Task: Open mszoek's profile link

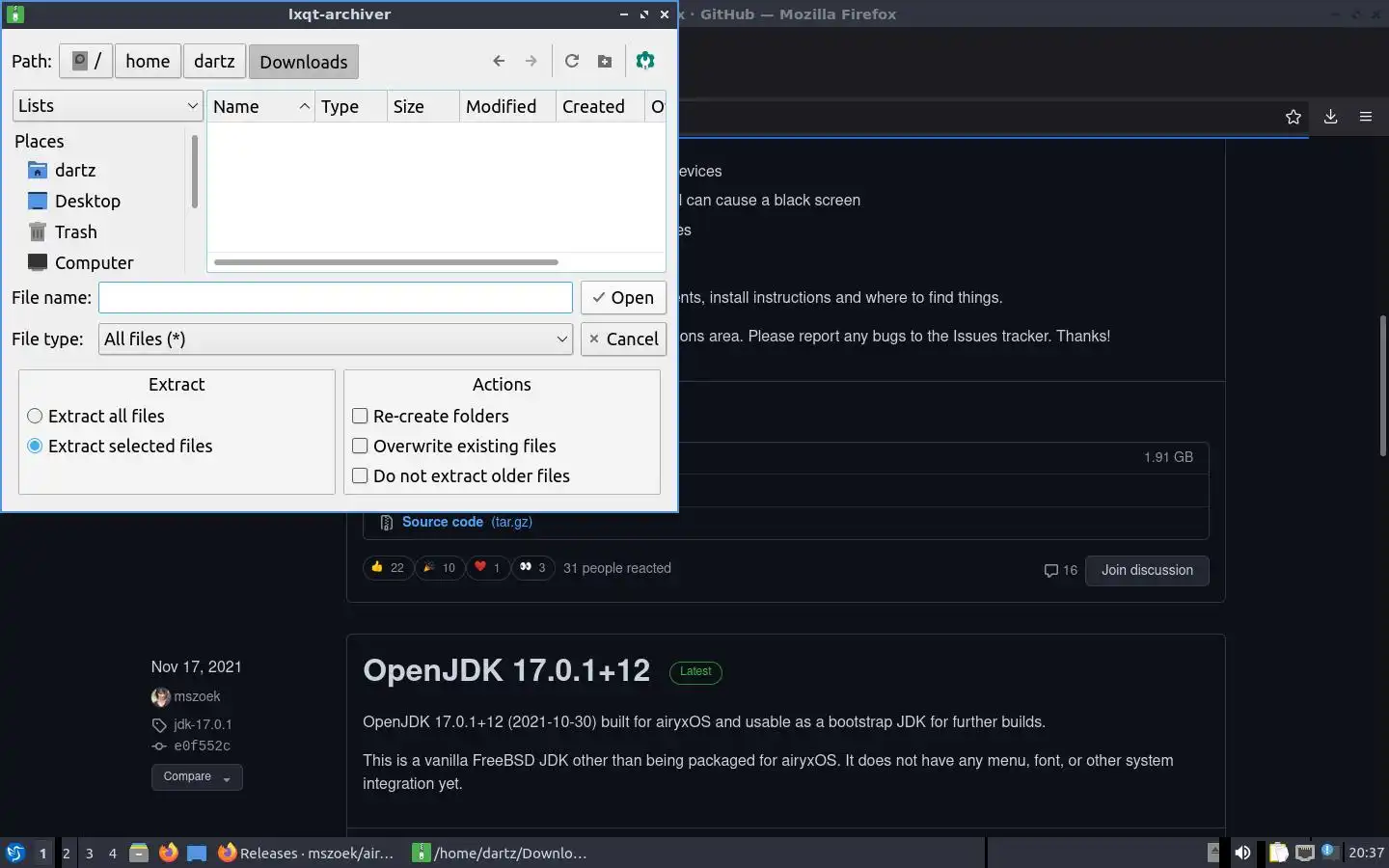Action: pos(197,696)
